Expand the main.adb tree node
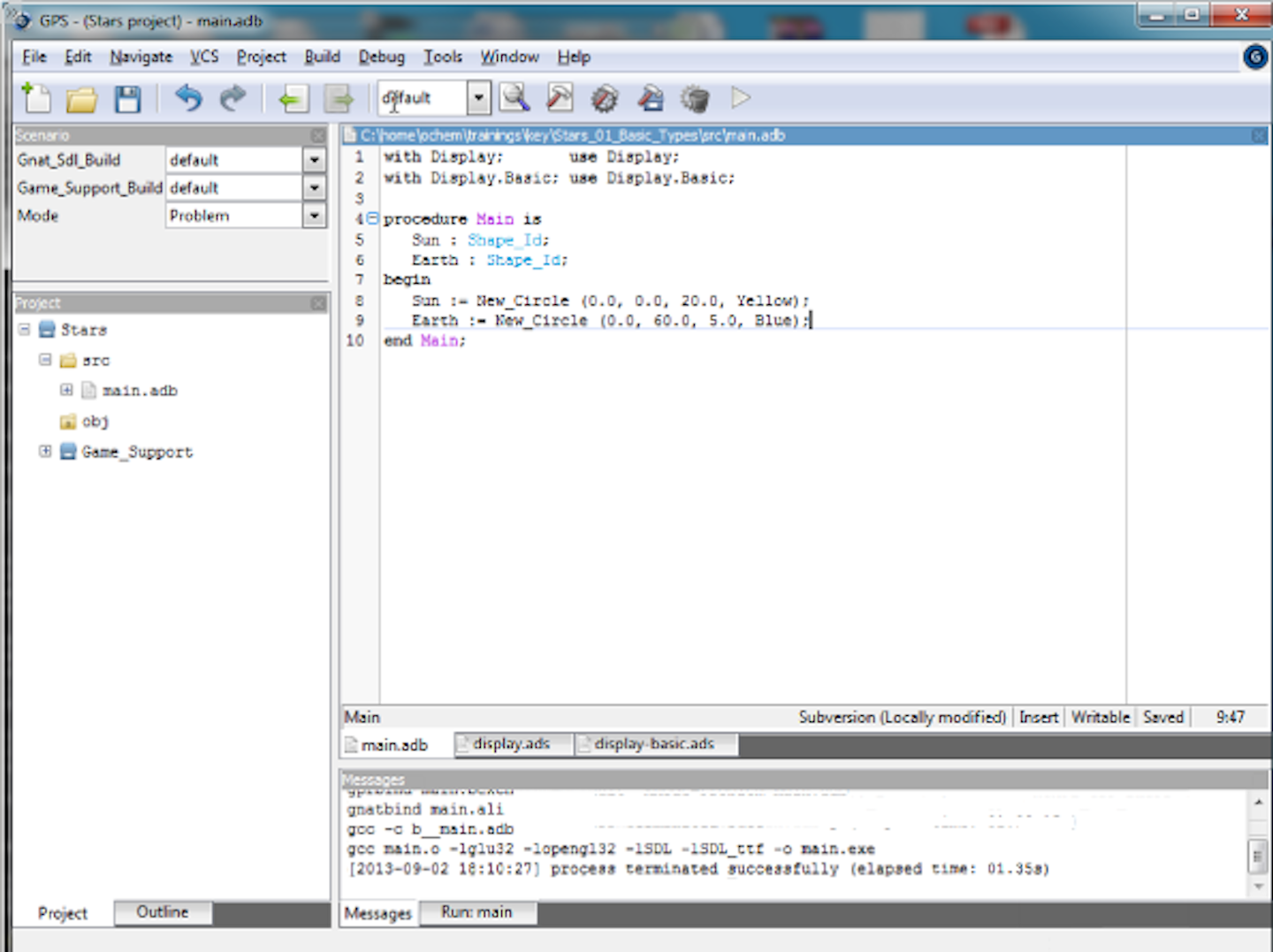This screenshot has width=1273, height=952. click(x=66, y=390)
